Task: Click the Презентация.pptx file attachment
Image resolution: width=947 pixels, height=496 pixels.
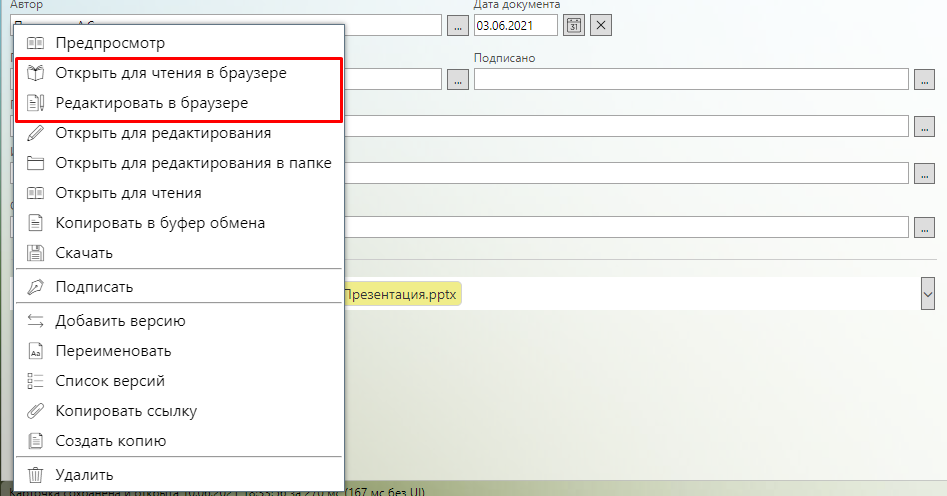Action: click(402, 295)
